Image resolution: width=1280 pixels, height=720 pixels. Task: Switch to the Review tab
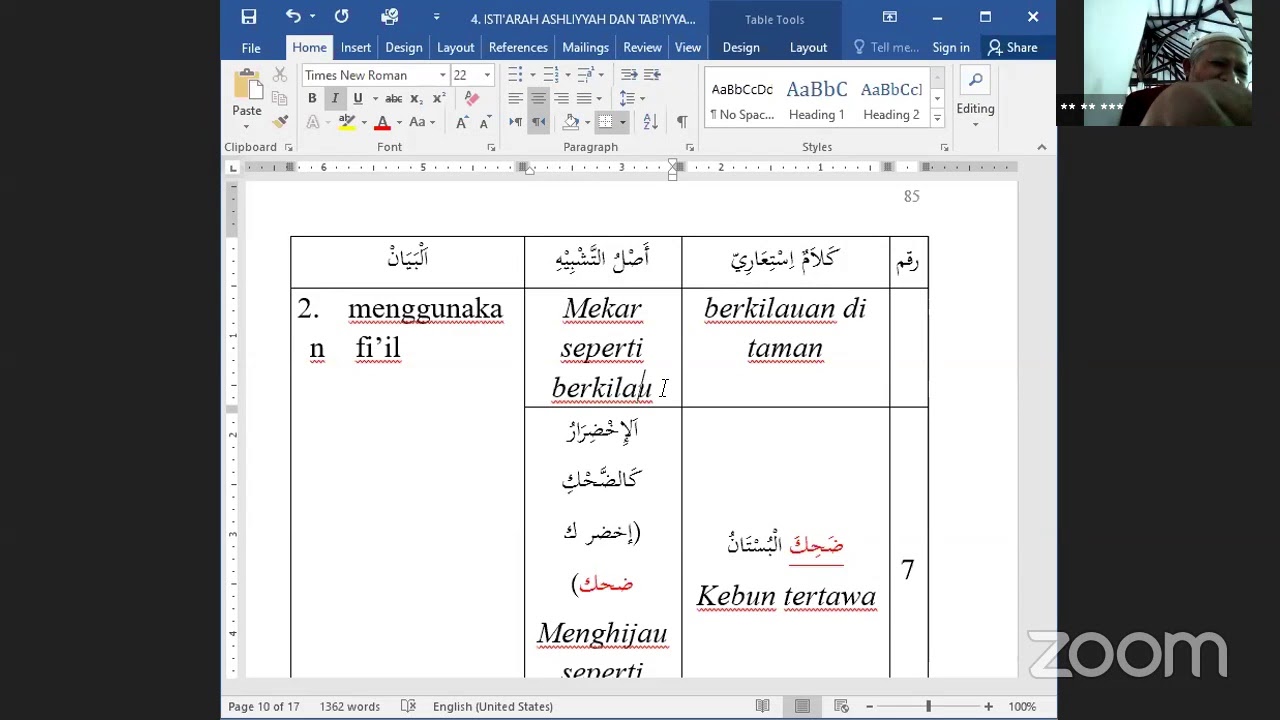tap(642, 47)
